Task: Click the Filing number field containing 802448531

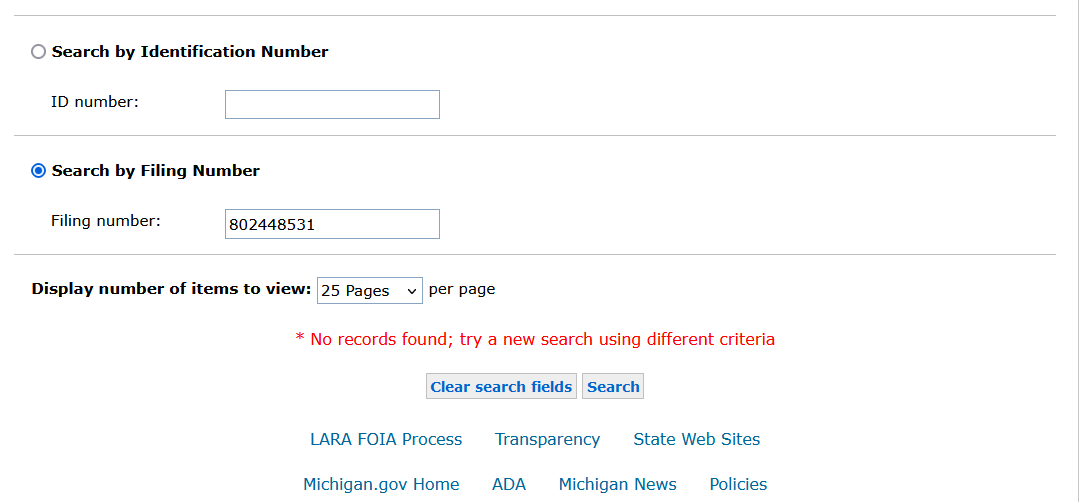Action: 332,224
